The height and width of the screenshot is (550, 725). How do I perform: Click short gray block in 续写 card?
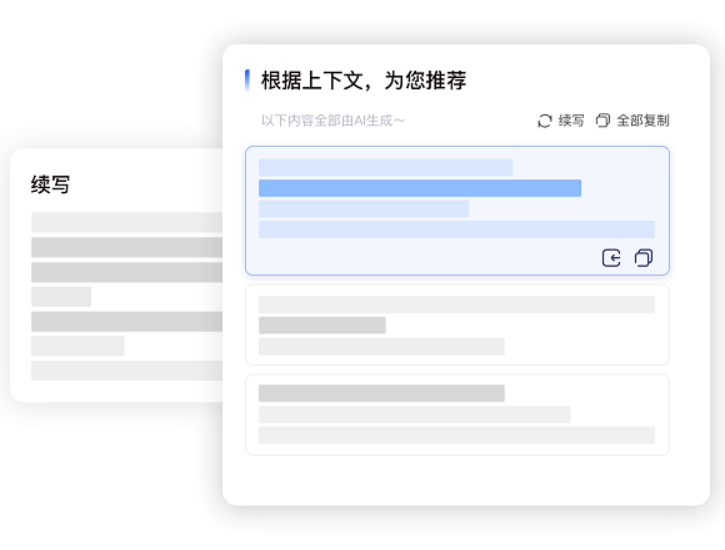pyautogui.click(x=61, y=297)
